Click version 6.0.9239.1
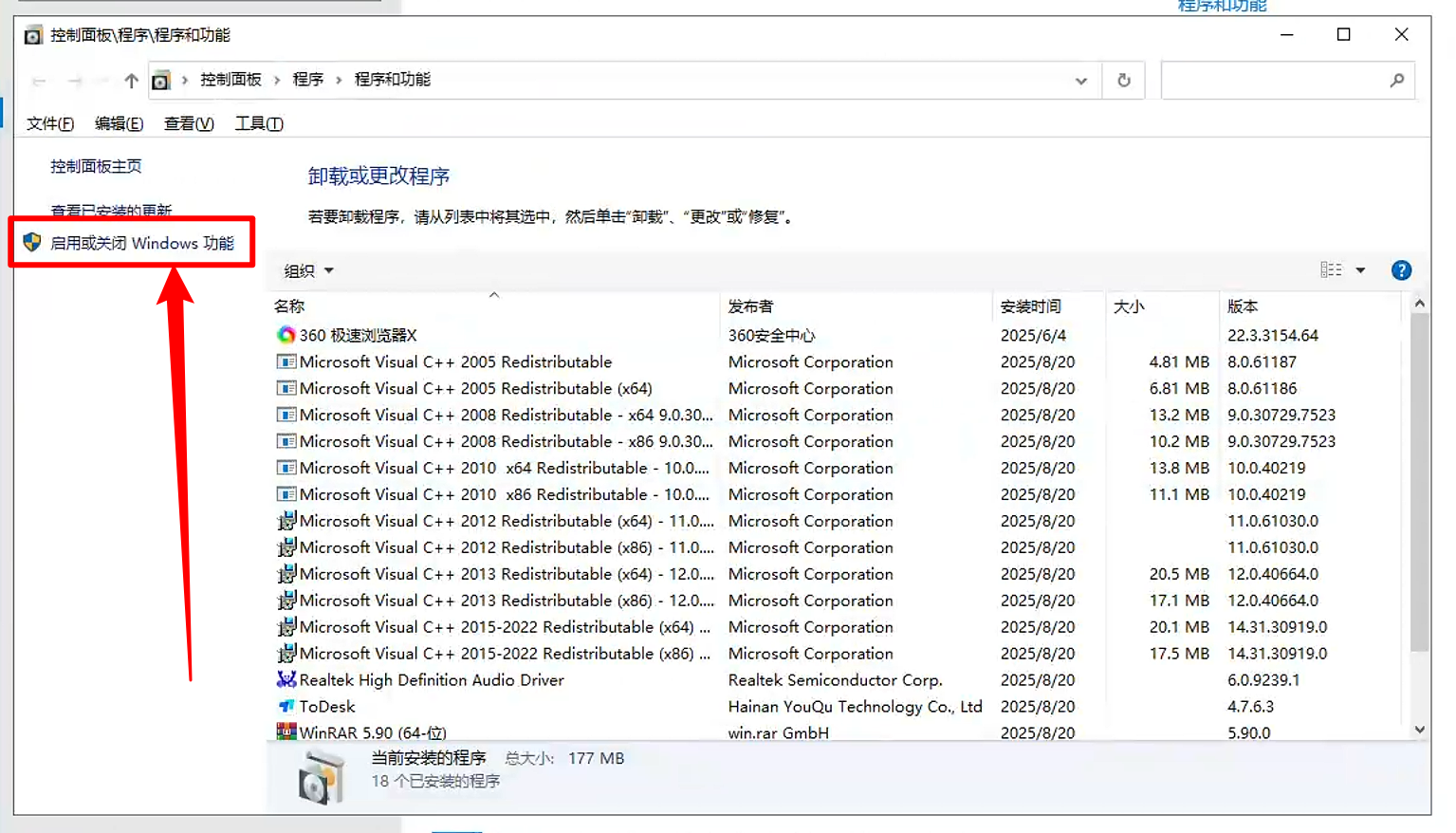Image resolution: width=1456 pixels, height=833 pixels. coord(1263,679)
